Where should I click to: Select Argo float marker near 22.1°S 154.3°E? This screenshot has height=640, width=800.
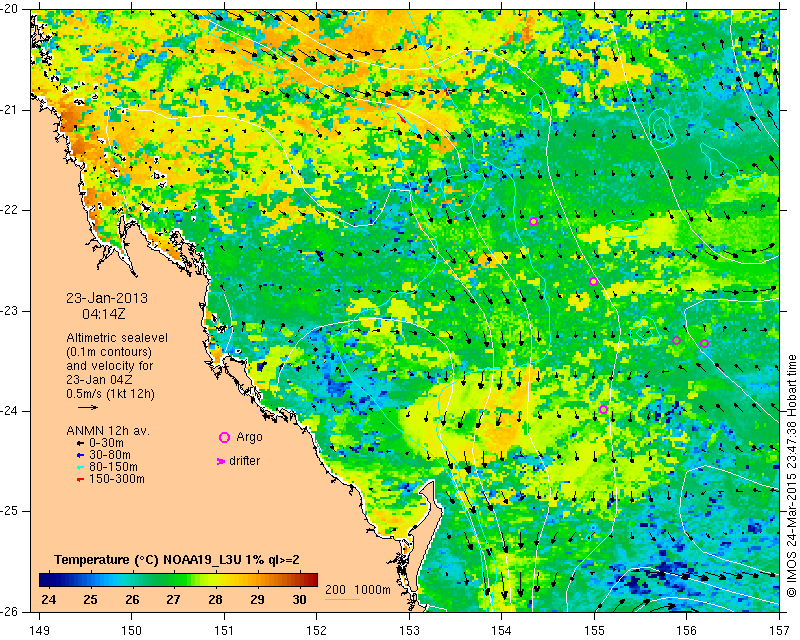[534, 221]
